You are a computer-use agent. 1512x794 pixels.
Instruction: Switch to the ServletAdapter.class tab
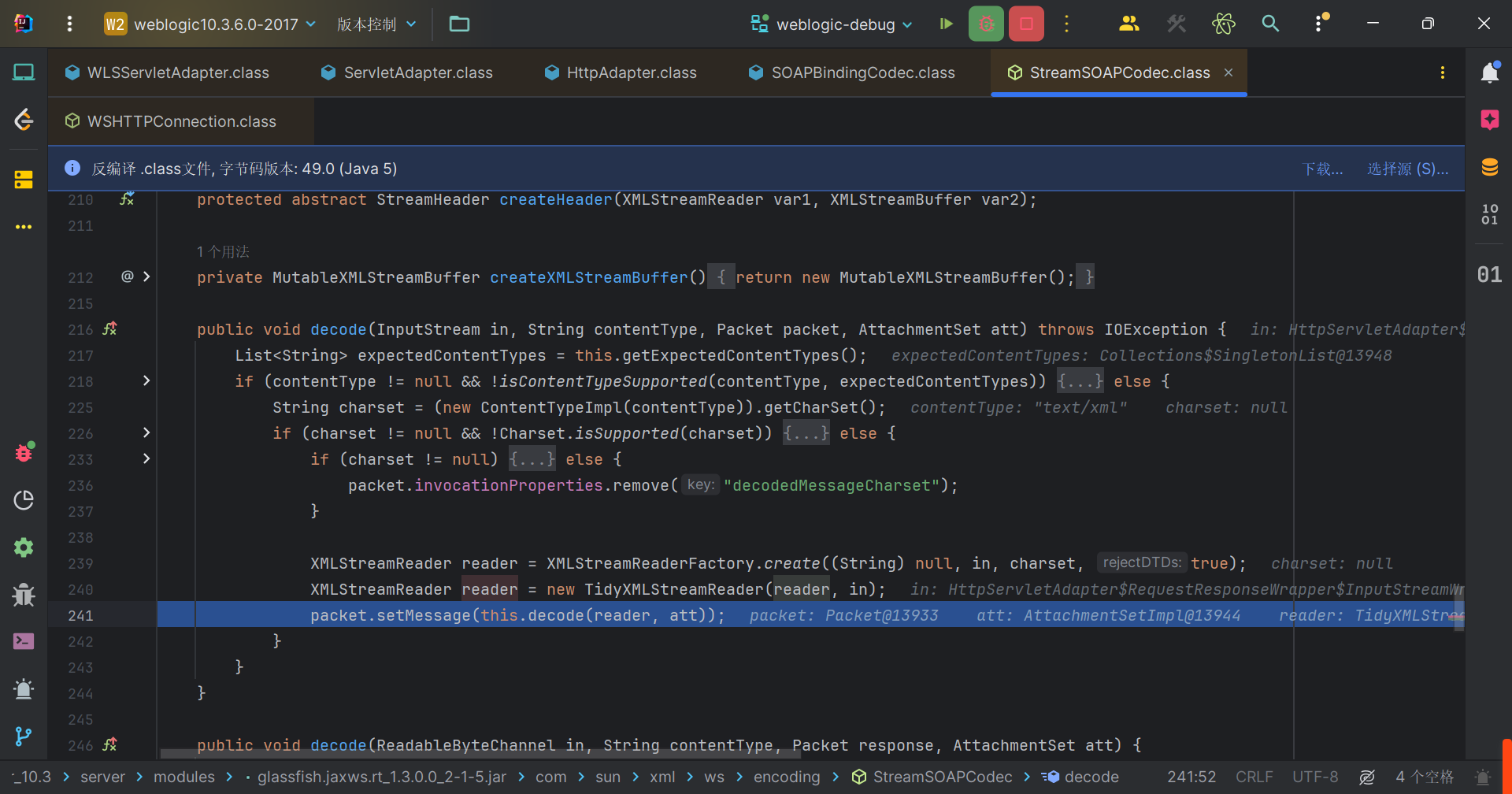pyautogui.click(x=407, y=72)
